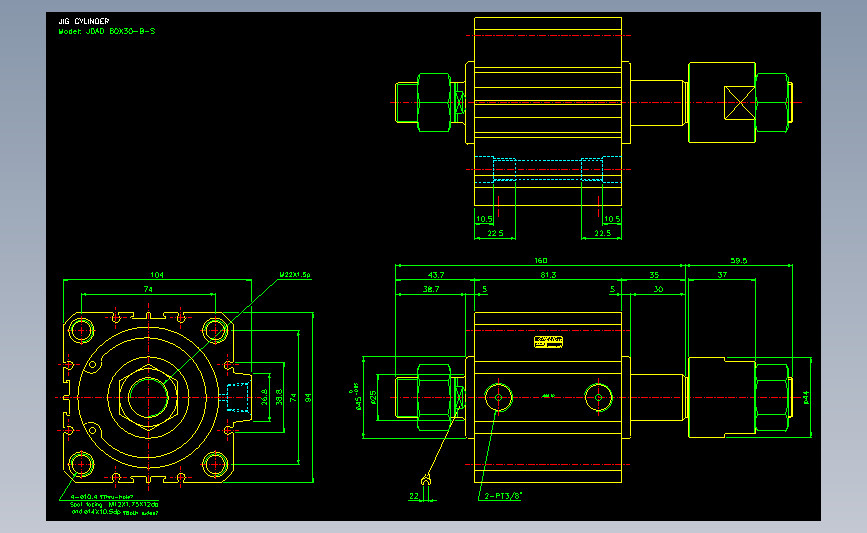This screenshot has width=867, height=533.
Task: Select the "22" wrench flat dimension
Action: [x=414, y=496]
